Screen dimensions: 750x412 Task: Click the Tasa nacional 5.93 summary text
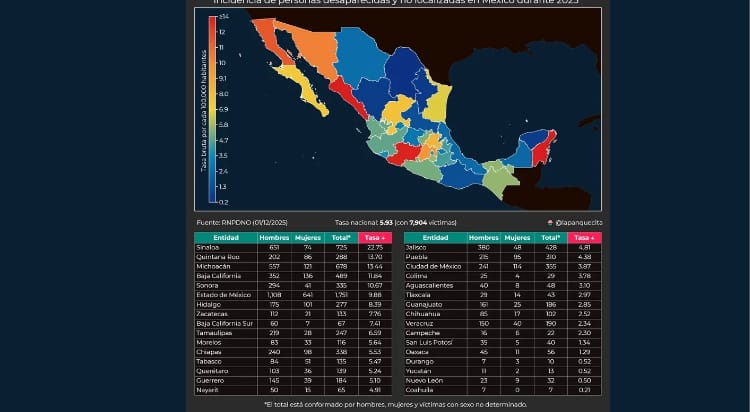coord(395,221)
